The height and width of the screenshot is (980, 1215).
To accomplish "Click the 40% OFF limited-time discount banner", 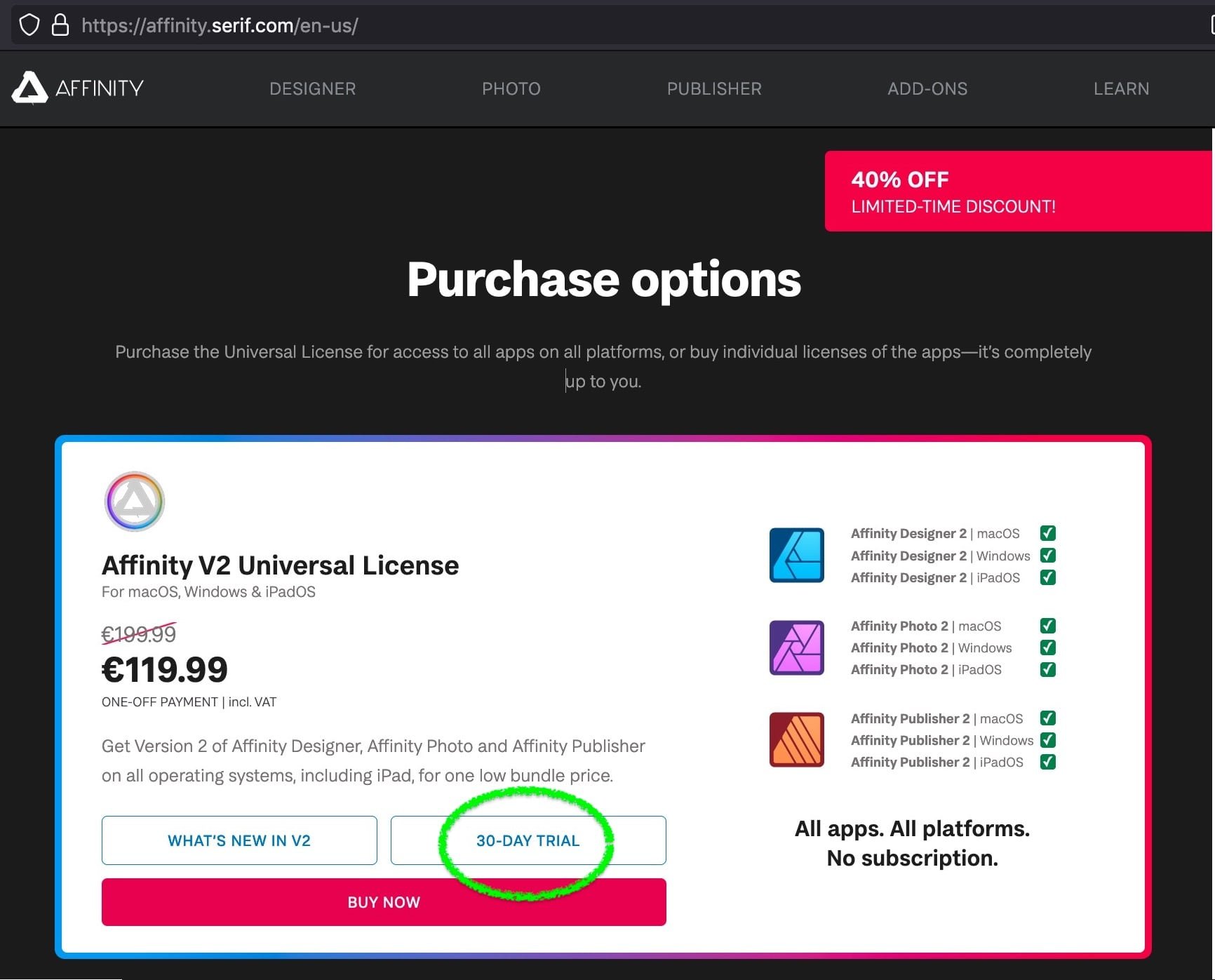I will [1019, 191].
